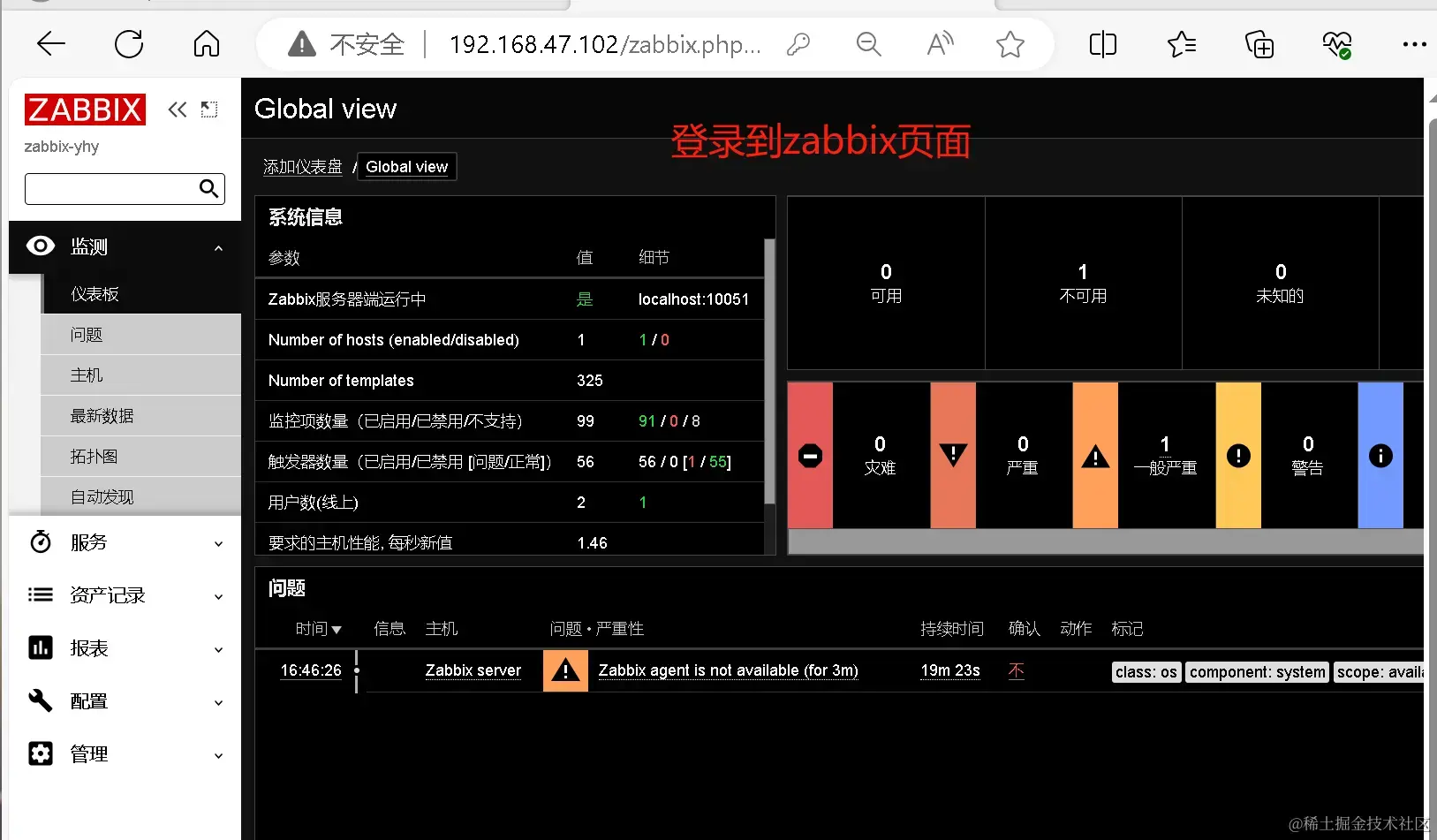Click the system information panel scrollbar
1437x840 pixels.
[x=769, y=371]
